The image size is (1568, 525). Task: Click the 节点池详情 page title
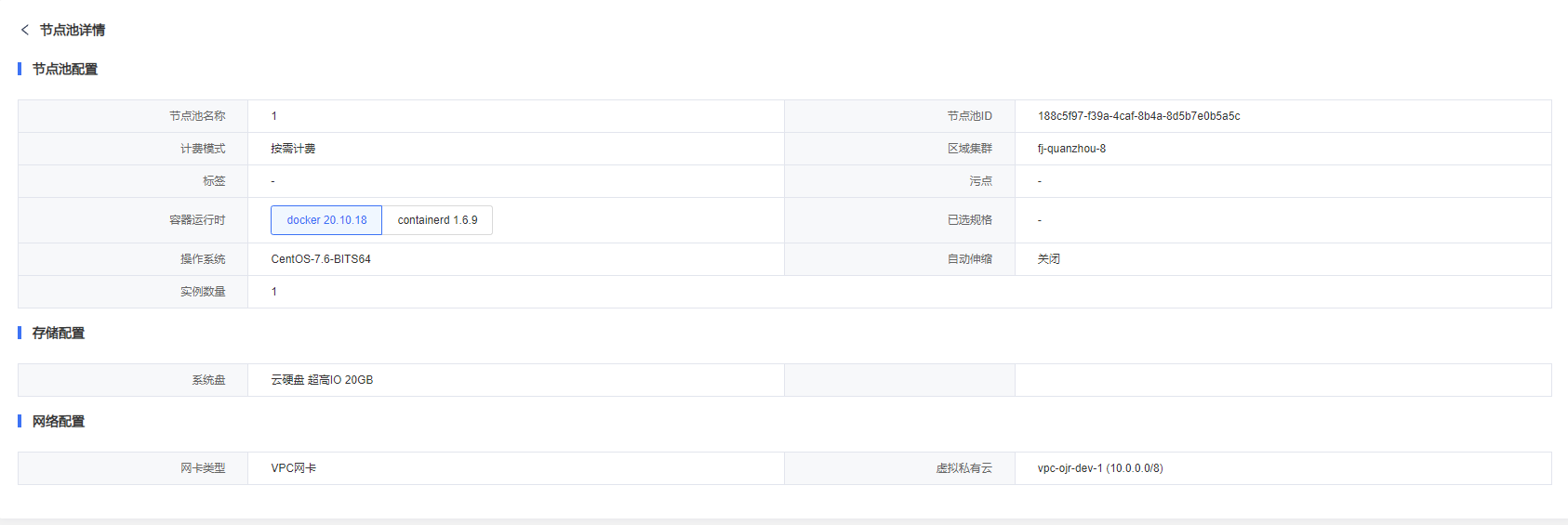click(x=73, y=30)
